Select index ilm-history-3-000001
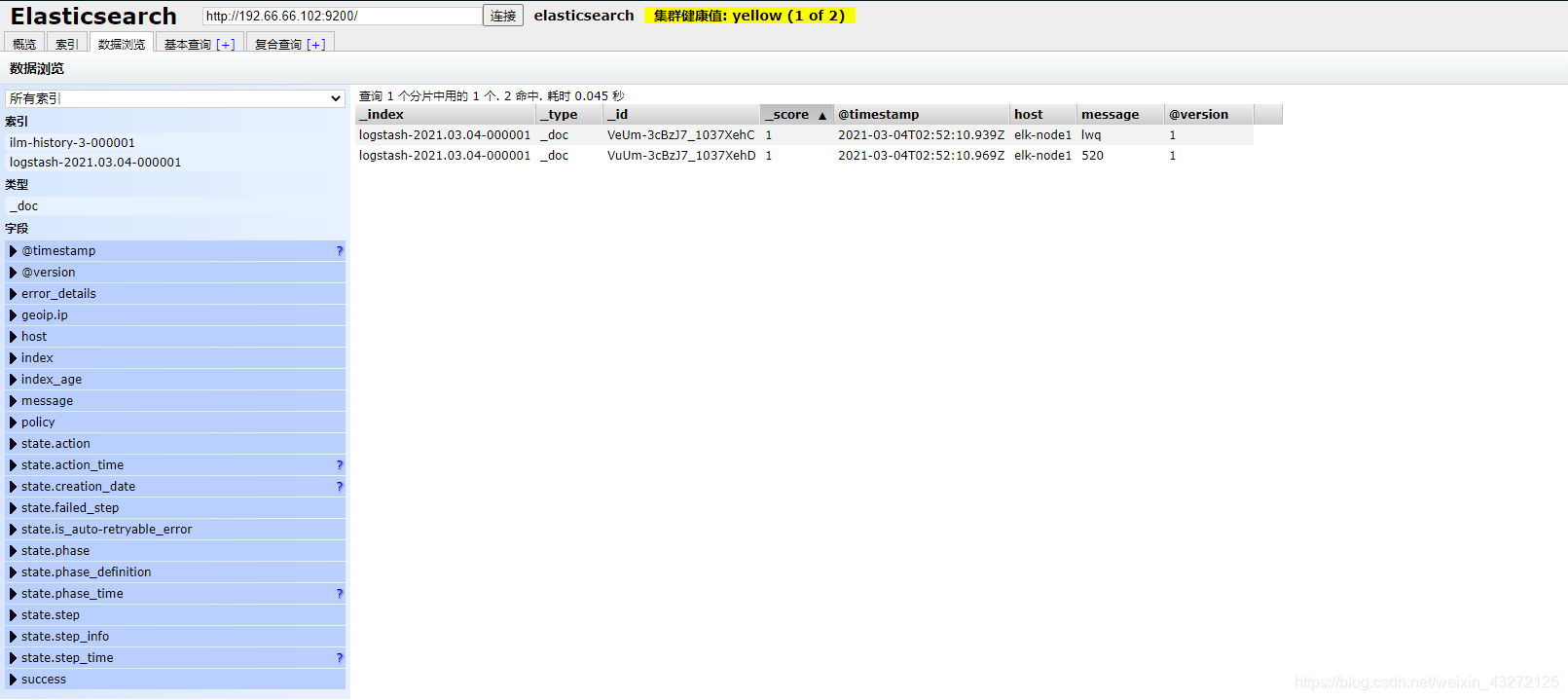Screen dimensions: 1568x700 pos(175,142)
